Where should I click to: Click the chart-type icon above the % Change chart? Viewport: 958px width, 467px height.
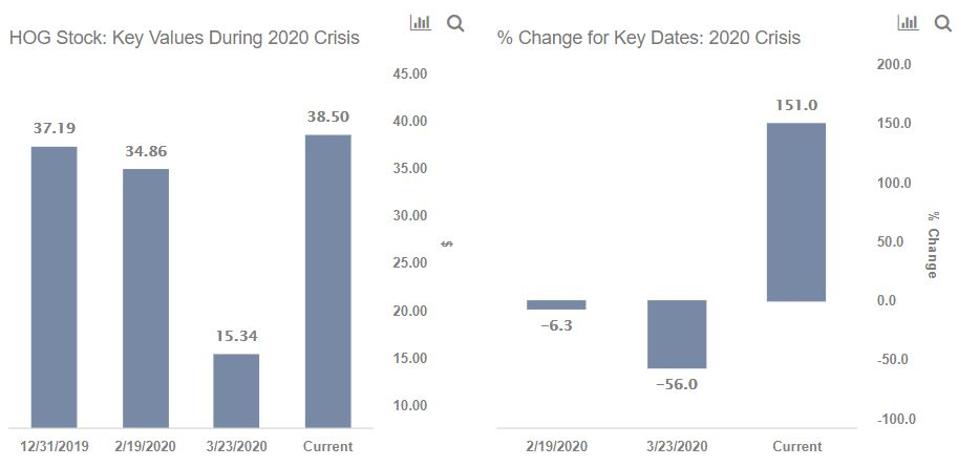(908, 22)
